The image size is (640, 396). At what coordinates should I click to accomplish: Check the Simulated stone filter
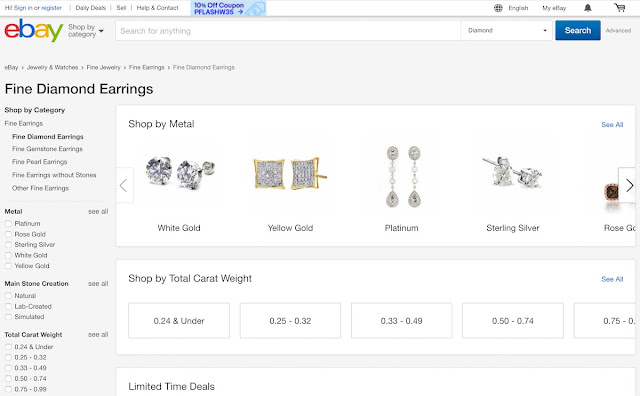tap(8, 316)
